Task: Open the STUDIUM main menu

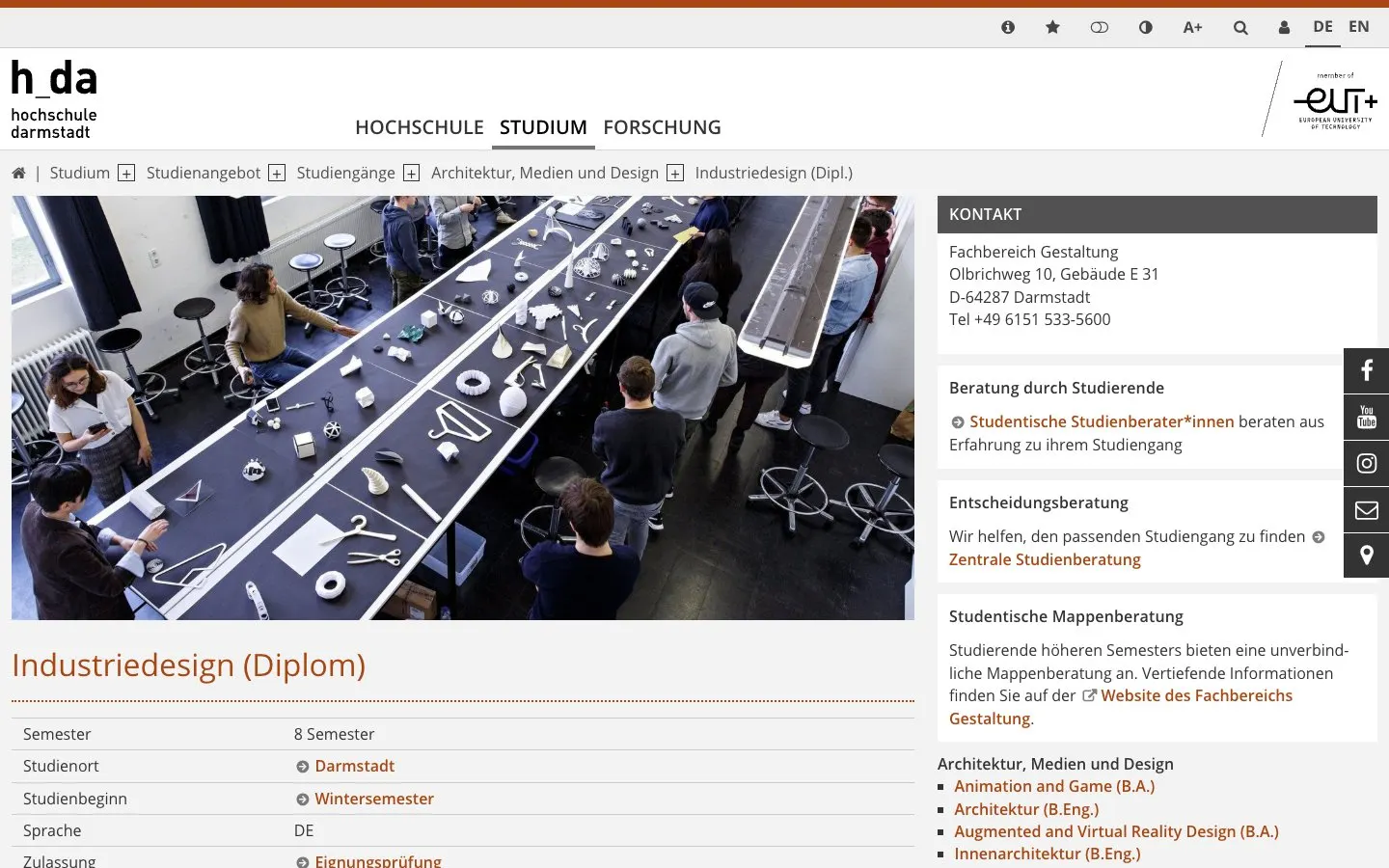Action: tap(543, 127)
